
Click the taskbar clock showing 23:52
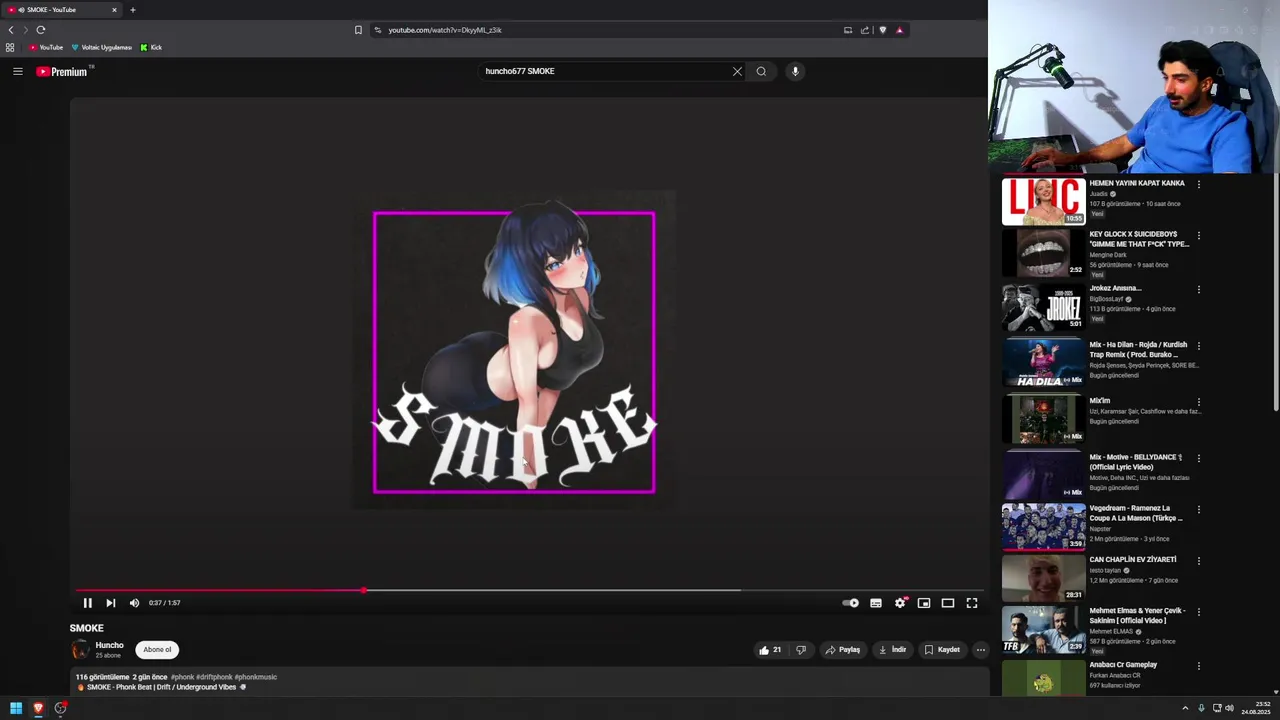click(1256, 708)
